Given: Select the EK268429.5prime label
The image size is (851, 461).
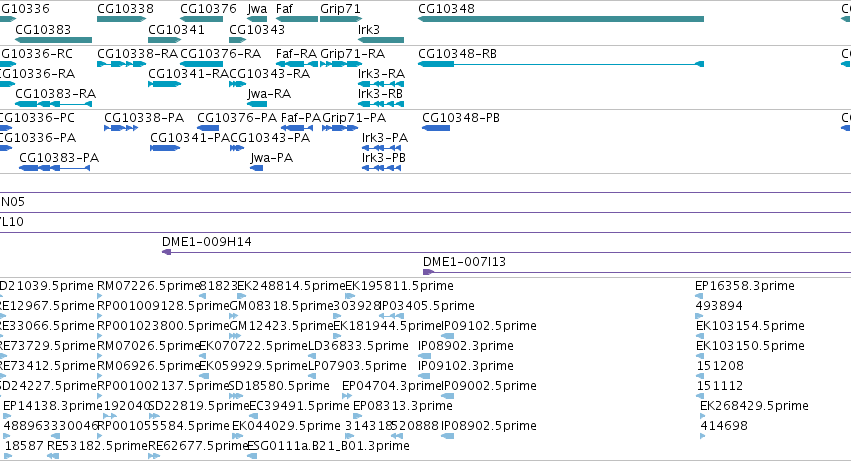Looking at the screenshot, I should click(x=754, y=406).
